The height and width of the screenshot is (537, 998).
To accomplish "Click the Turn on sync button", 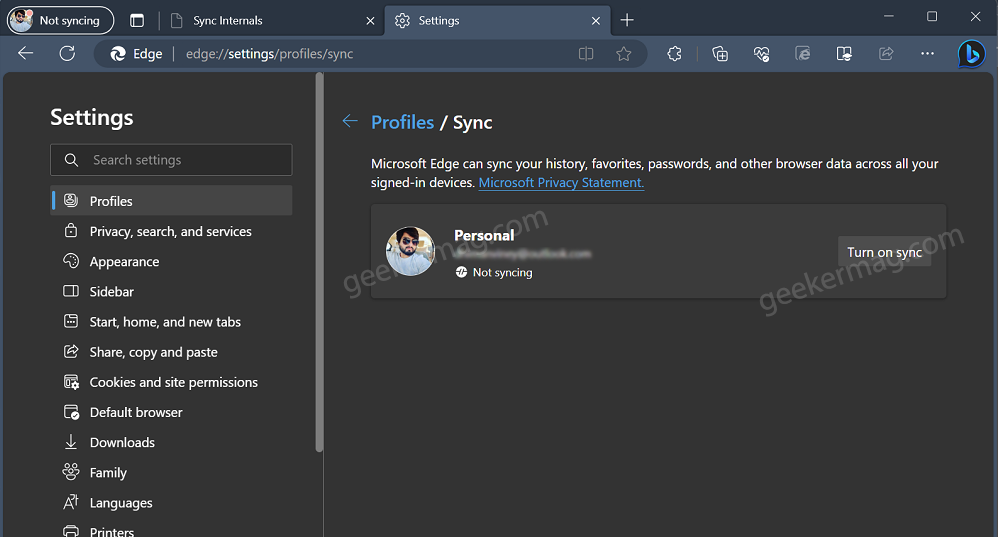I will (x=885, y=252).
